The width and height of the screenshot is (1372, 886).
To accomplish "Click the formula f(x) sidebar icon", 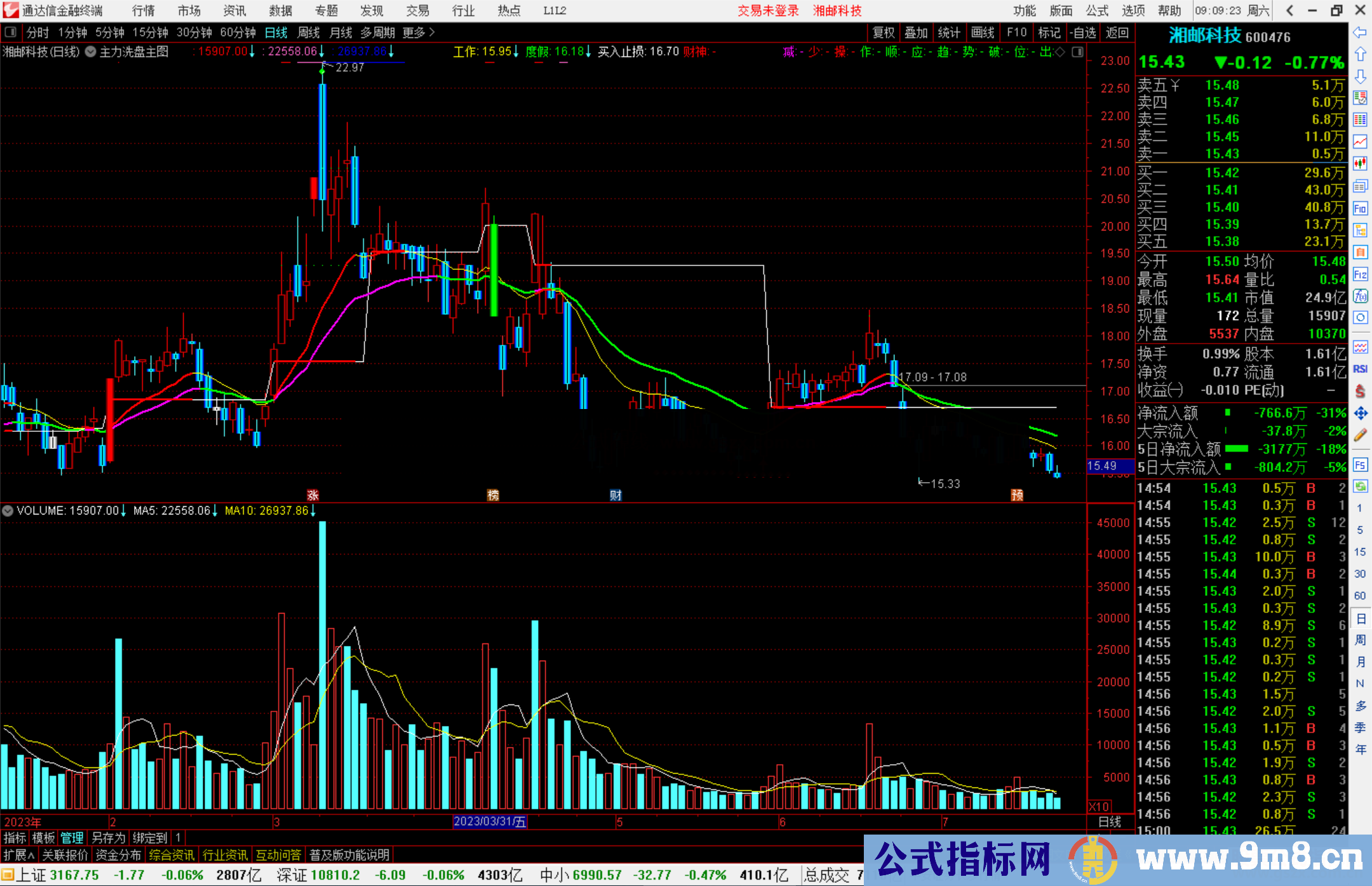I will point(1360,296).
